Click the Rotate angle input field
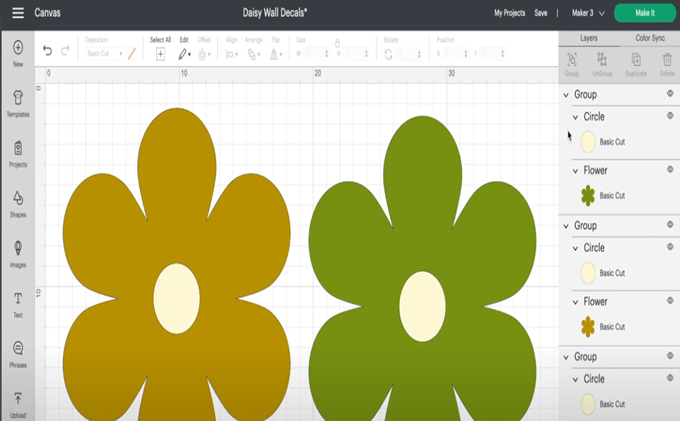 point(409,54)
